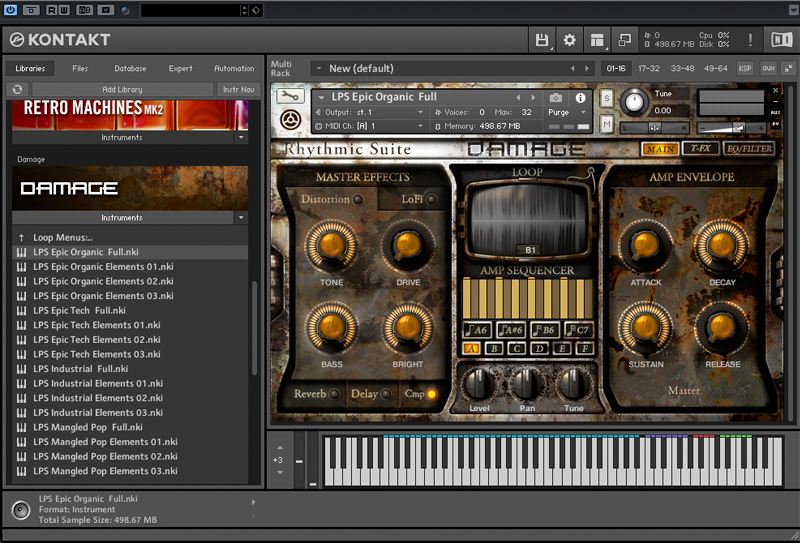The image size is (800, 543).
Task: Open the MIDI Ch dropdown
Action: click(420, 126)
